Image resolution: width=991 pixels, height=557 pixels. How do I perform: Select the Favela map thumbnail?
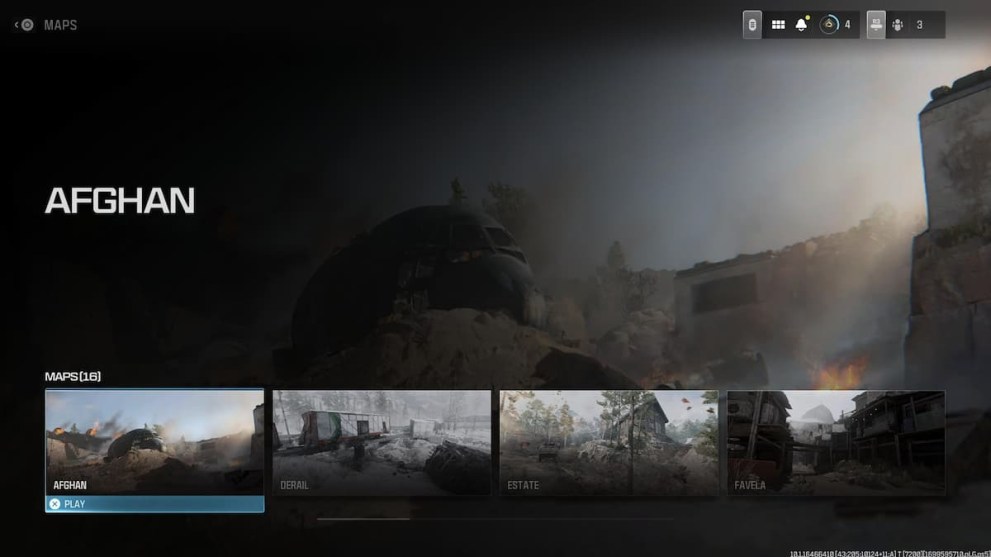(x=836, y=443)
